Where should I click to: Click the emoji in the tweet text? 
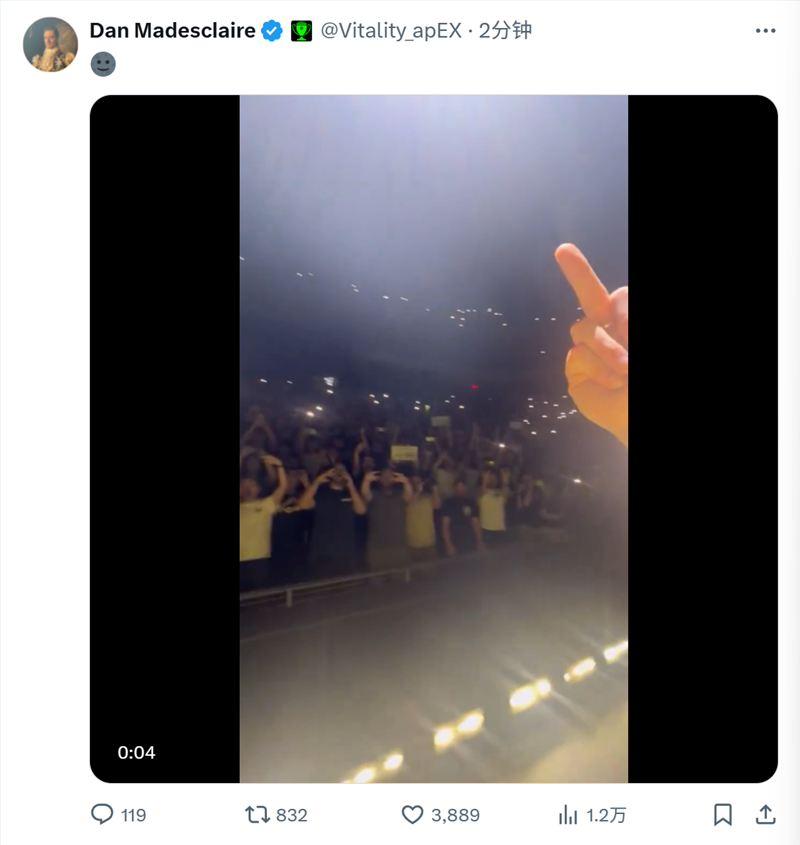tap(103, 64)
